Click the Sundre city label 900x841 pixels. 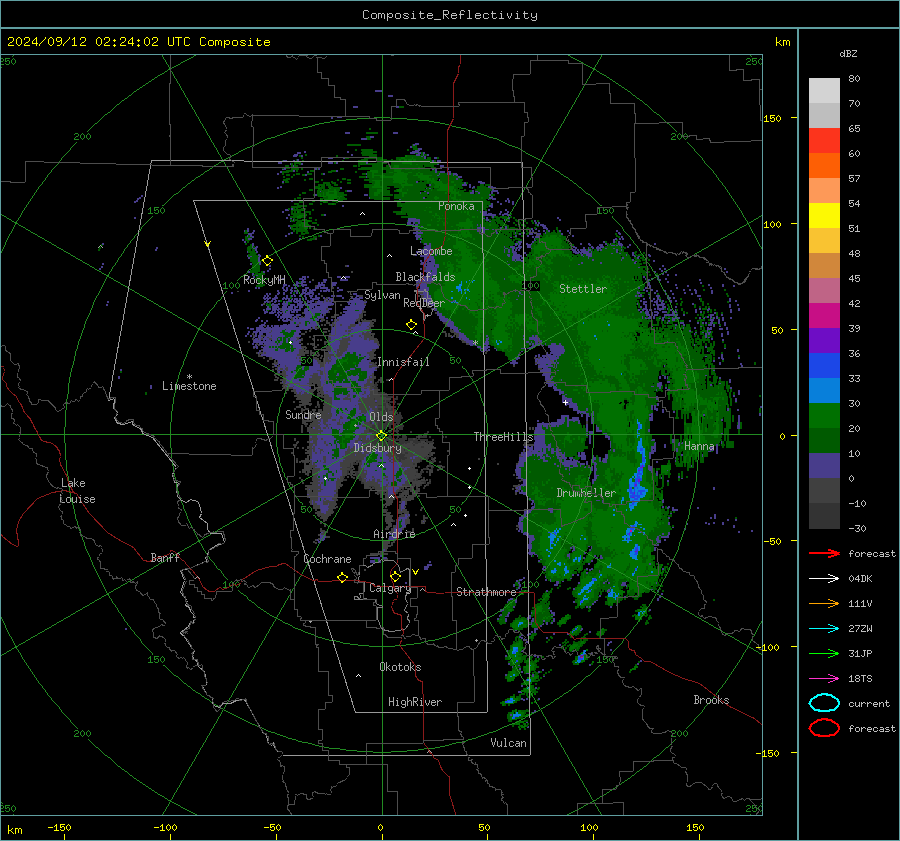pyautogui.click(x=303, y=414)
